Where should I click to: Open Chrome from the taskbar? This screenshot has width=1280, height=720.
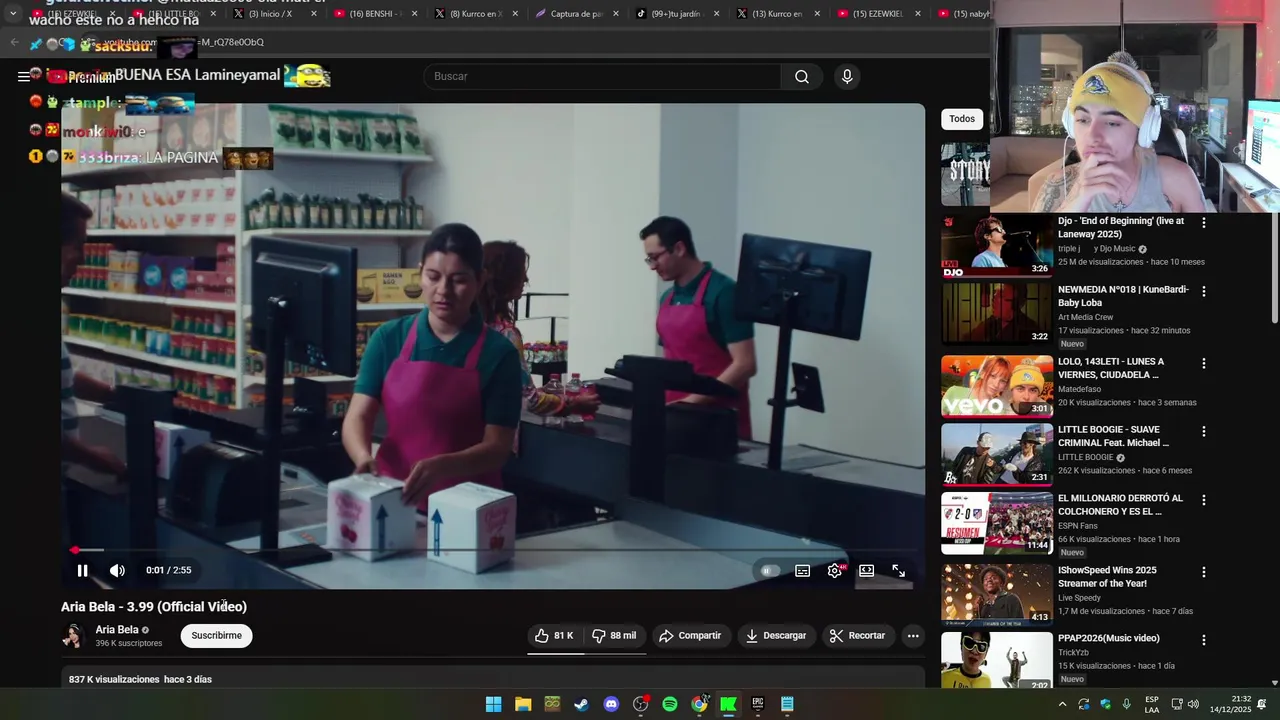click(x=699, y=704)
